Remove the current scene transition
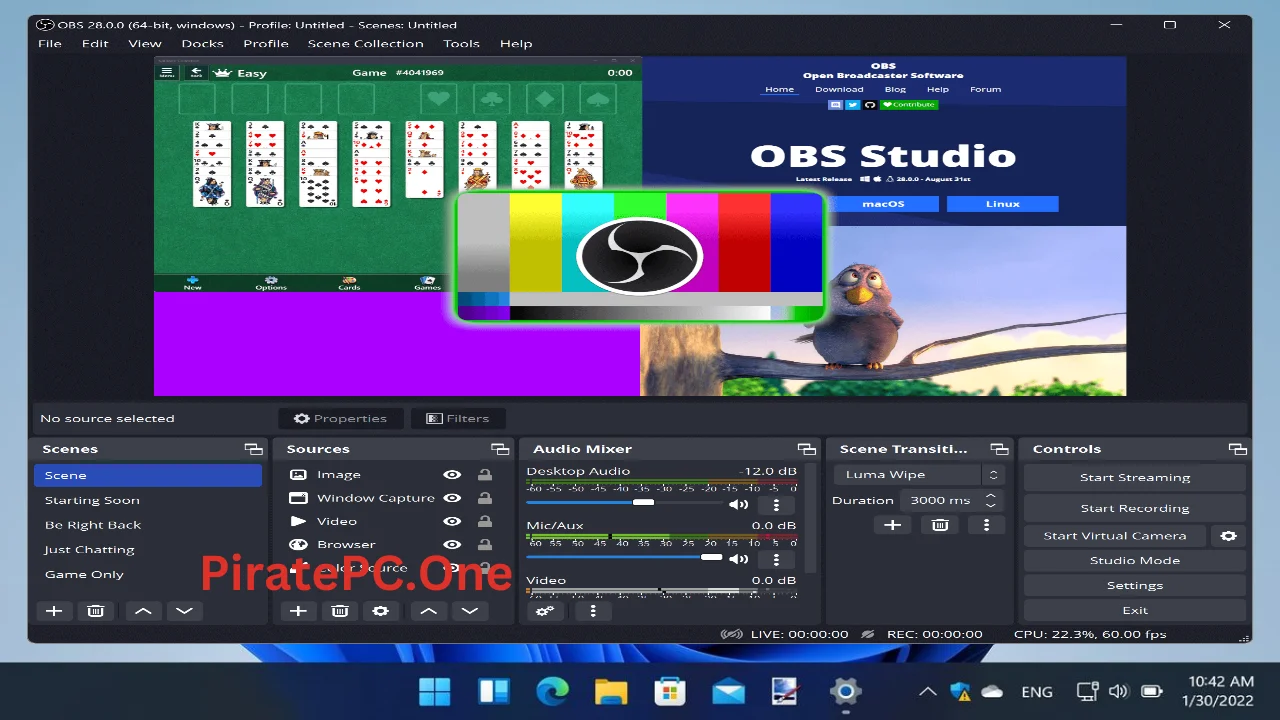Screen dimensions: 1280x720 tap(940, 525)
